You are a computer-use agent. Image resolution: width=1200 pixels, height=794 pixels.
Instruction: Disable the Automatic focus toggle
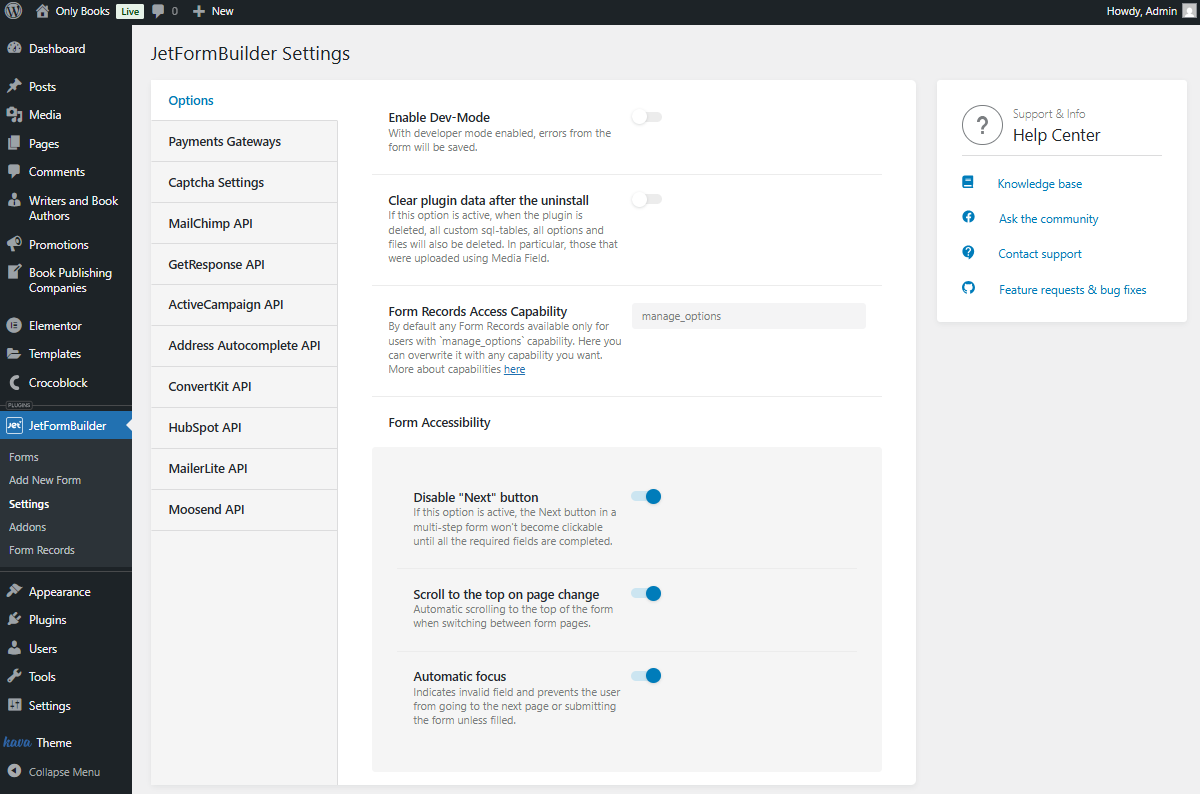(x=646, y=675)
